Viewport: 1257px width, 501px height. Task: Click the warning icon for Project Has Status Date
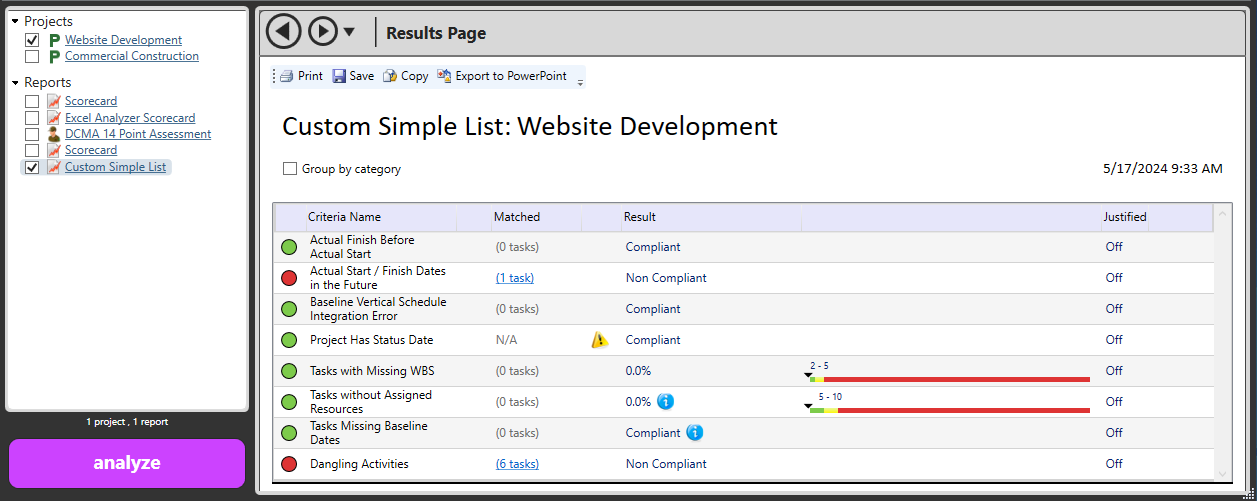click(599, 340)
